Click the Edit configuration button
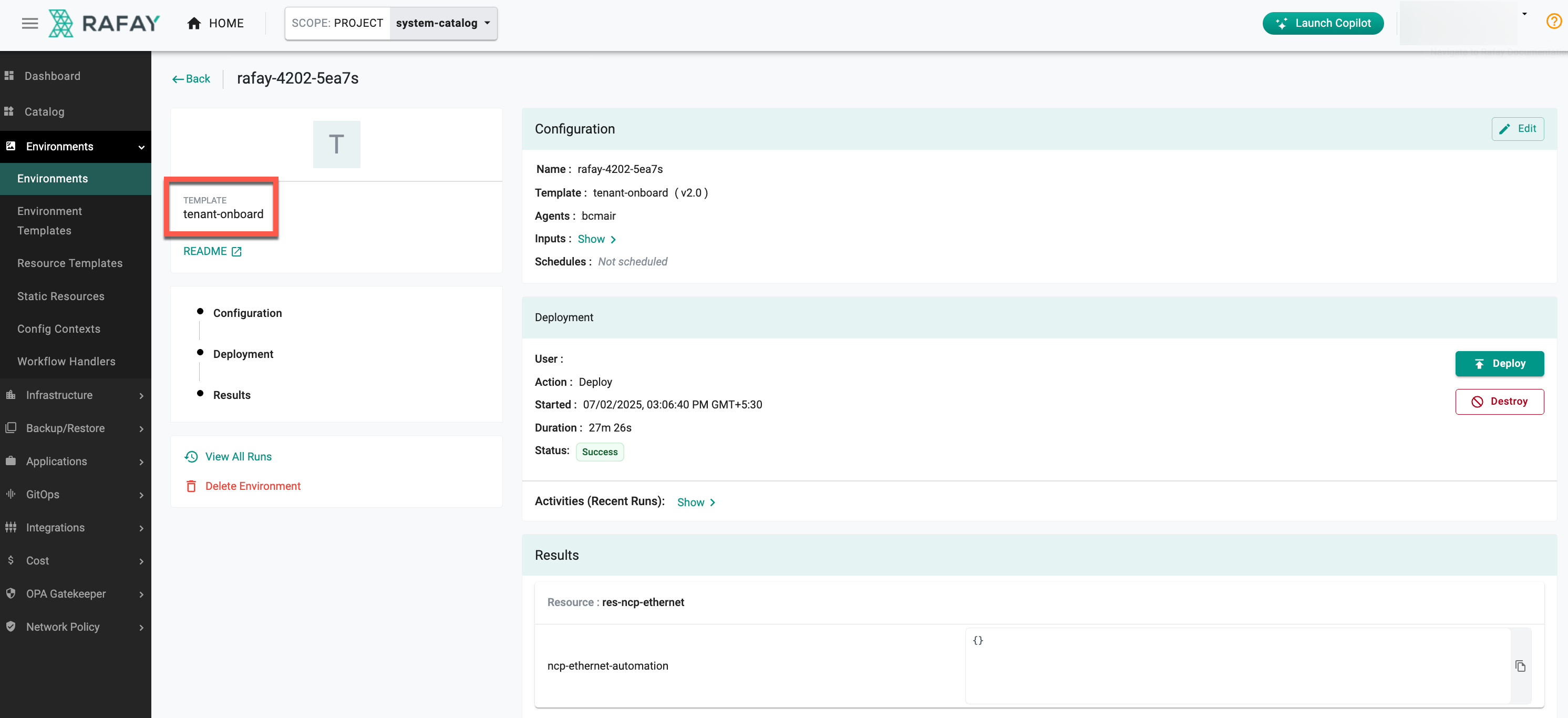Viewport: 1568px width, 718px height. coord(1518,128)
